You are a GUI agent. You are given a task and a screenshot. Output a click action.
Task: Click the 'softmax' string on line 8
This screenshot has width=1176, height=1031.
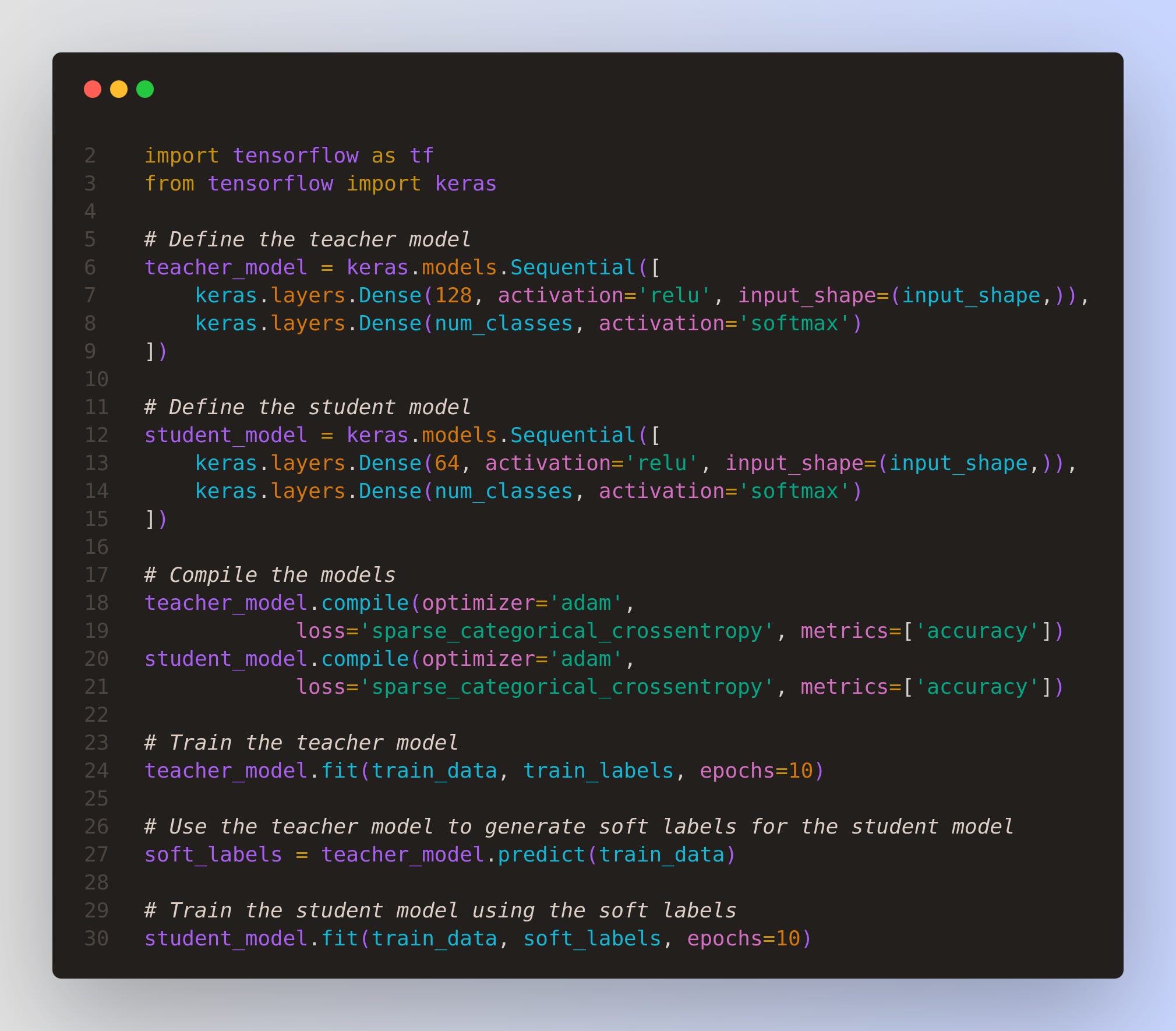point(794,323)
